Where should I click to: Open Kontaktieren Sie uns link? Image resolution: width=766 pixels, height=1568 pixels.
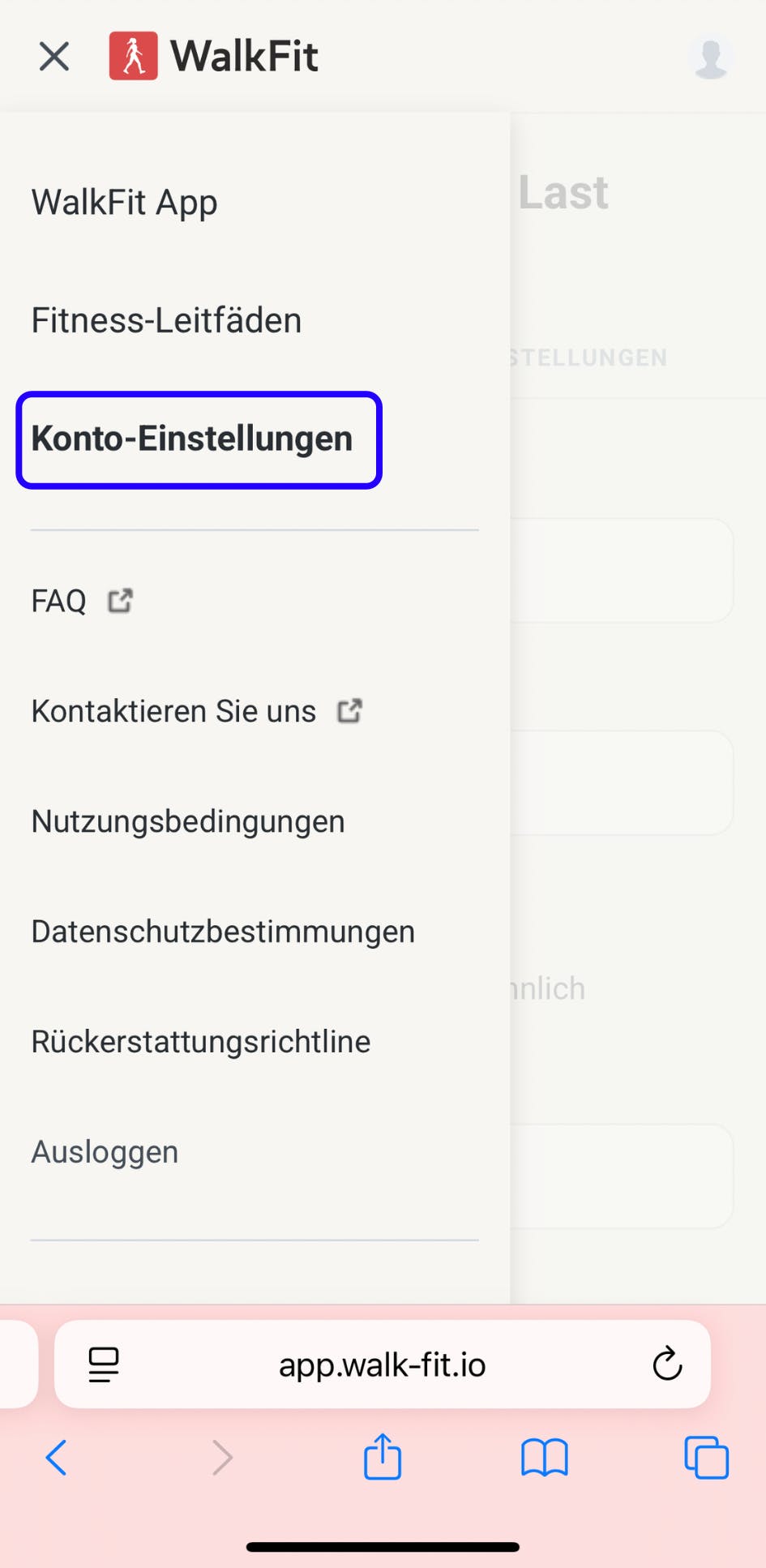tap(173, 711)
